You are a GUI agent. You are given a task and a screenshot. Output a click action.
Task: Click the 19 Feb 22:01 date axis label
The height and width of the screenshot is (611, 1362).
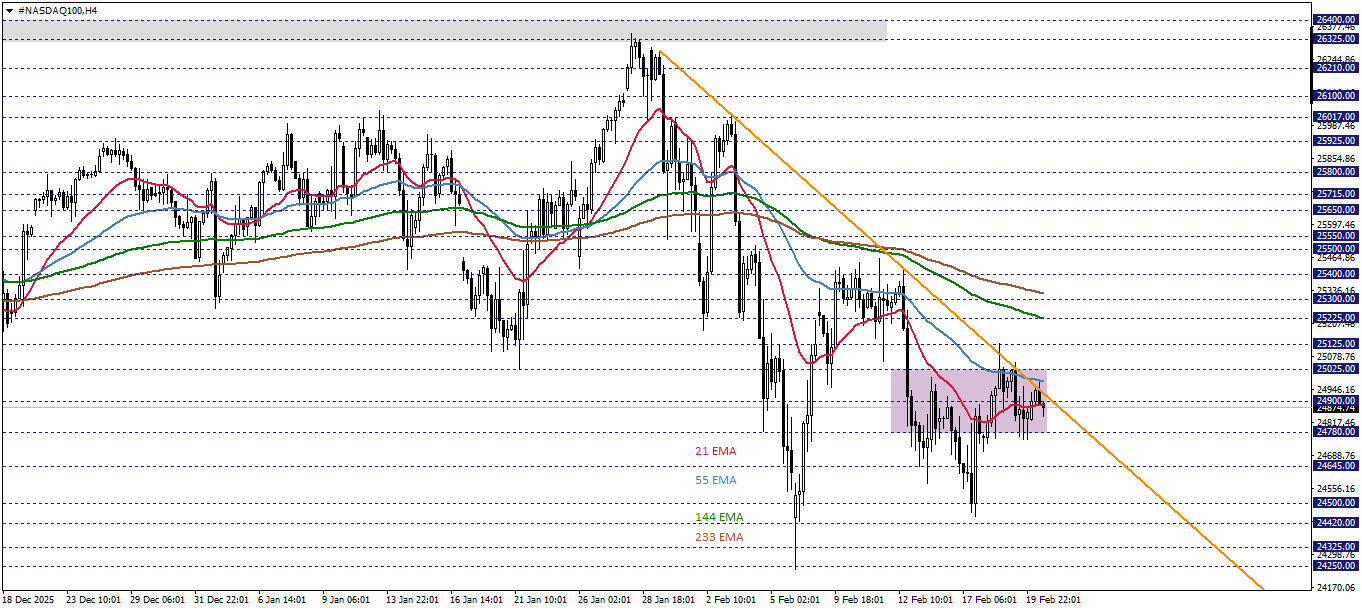pyautogui.click(x=1055, y=601)
